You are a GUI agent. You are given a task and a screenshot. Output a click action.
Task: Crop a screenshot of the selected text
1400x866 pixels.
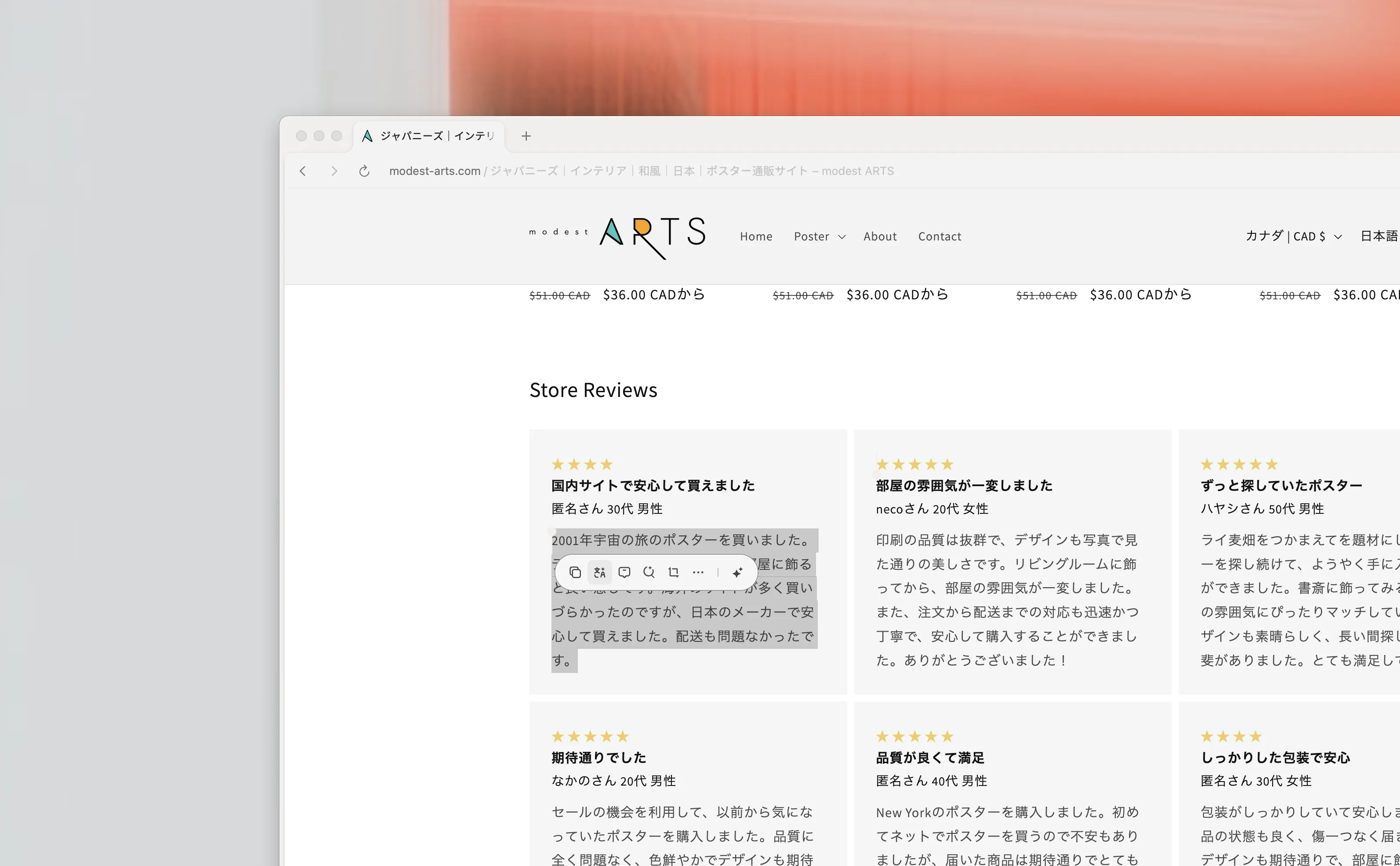[673, 572]
